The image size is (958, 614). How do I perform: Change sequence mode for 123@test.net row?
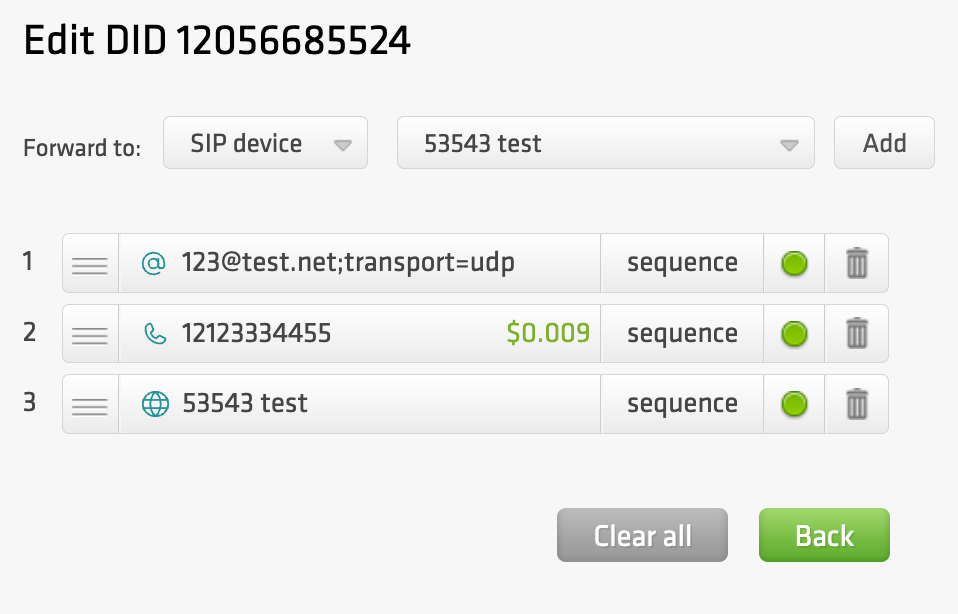[x=682, y=264]
